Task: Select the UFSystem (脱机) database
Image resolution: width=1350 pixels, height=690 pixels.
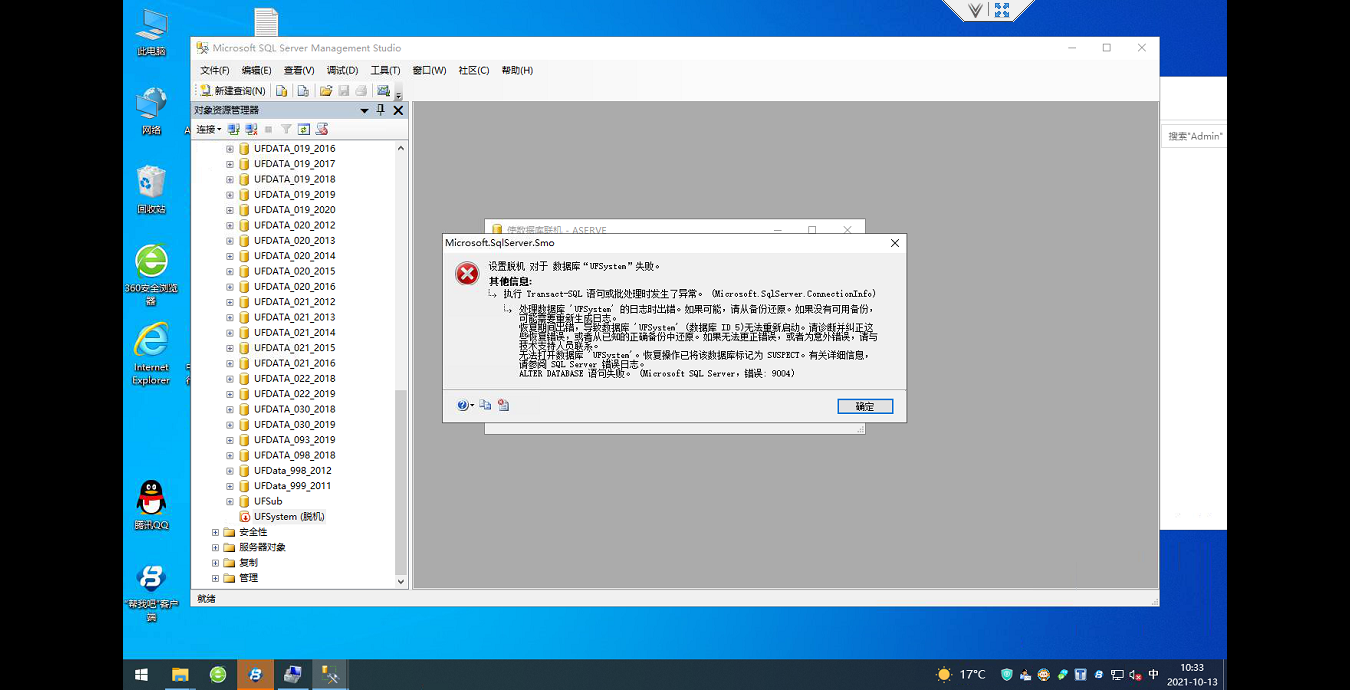Action: pos(289,517)
